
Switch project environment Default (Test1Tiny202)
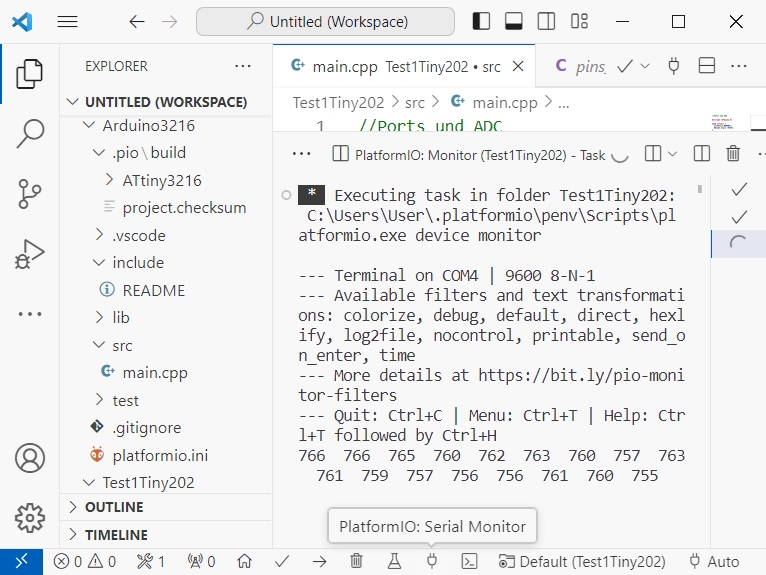pos(582,561)
